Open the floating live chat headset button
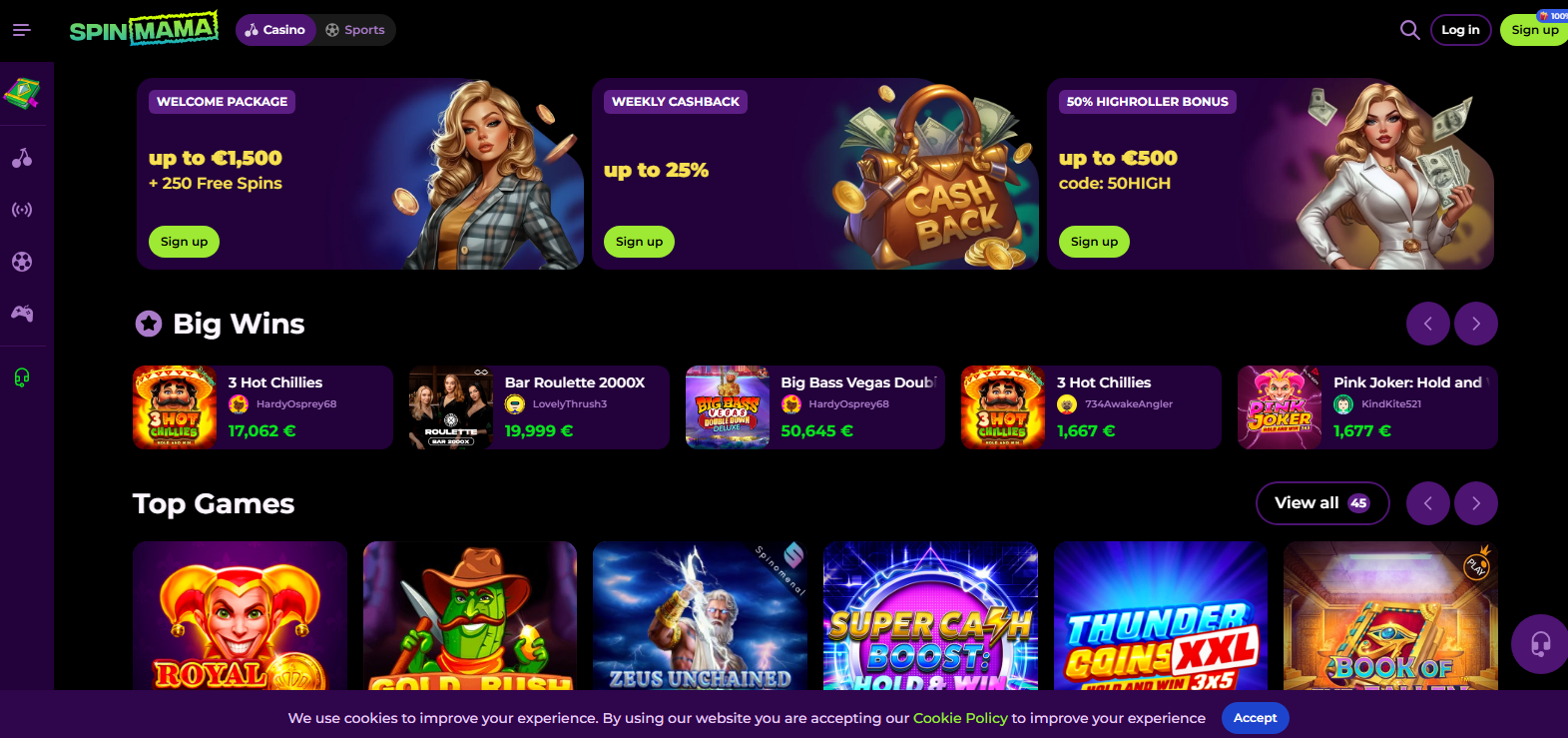The width and height of the screenshot is (1568, 738). pos(1540,644)
